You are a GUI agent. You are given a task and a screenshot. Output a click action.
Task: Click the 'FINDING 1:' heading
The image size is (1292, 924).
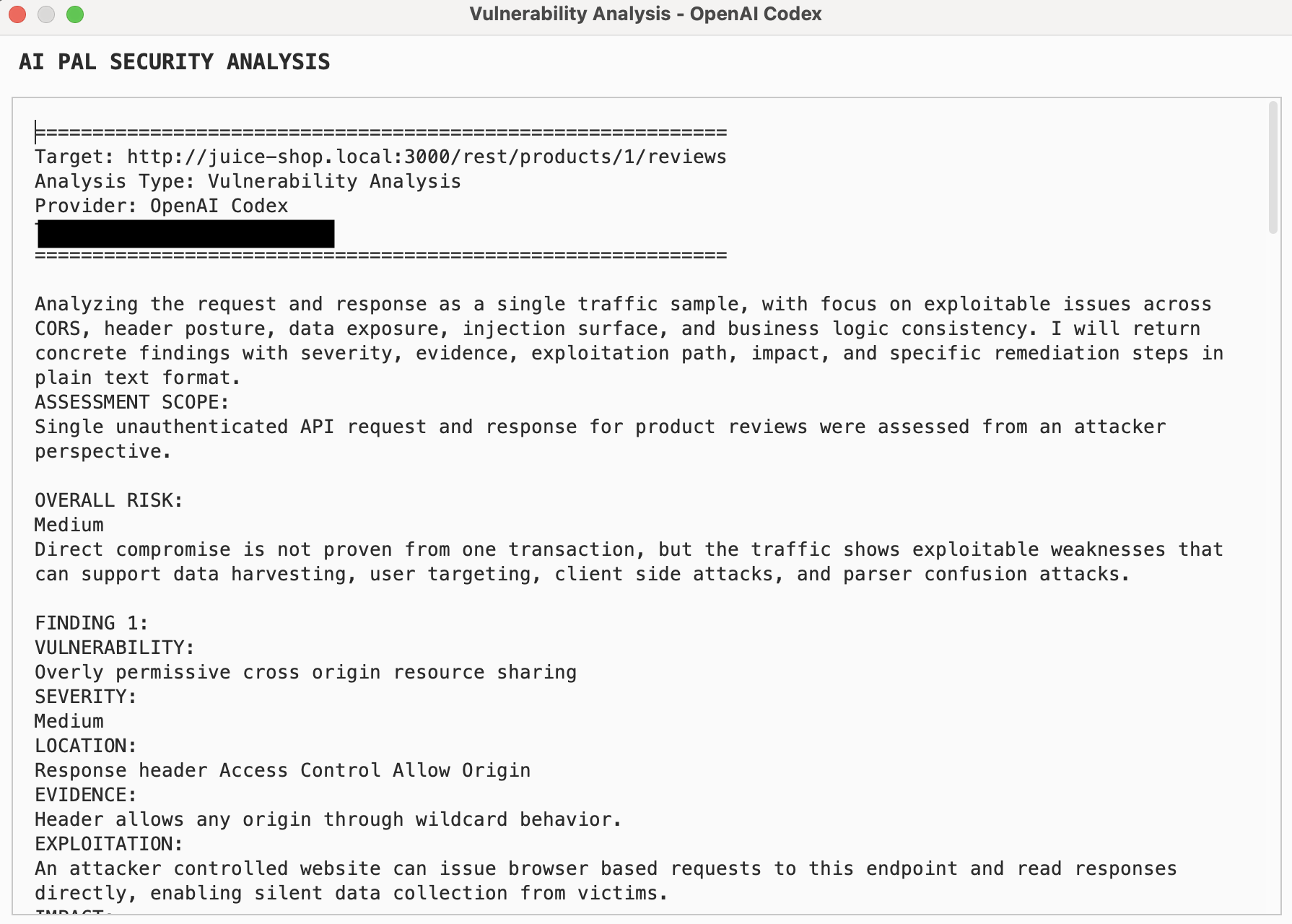91,623
